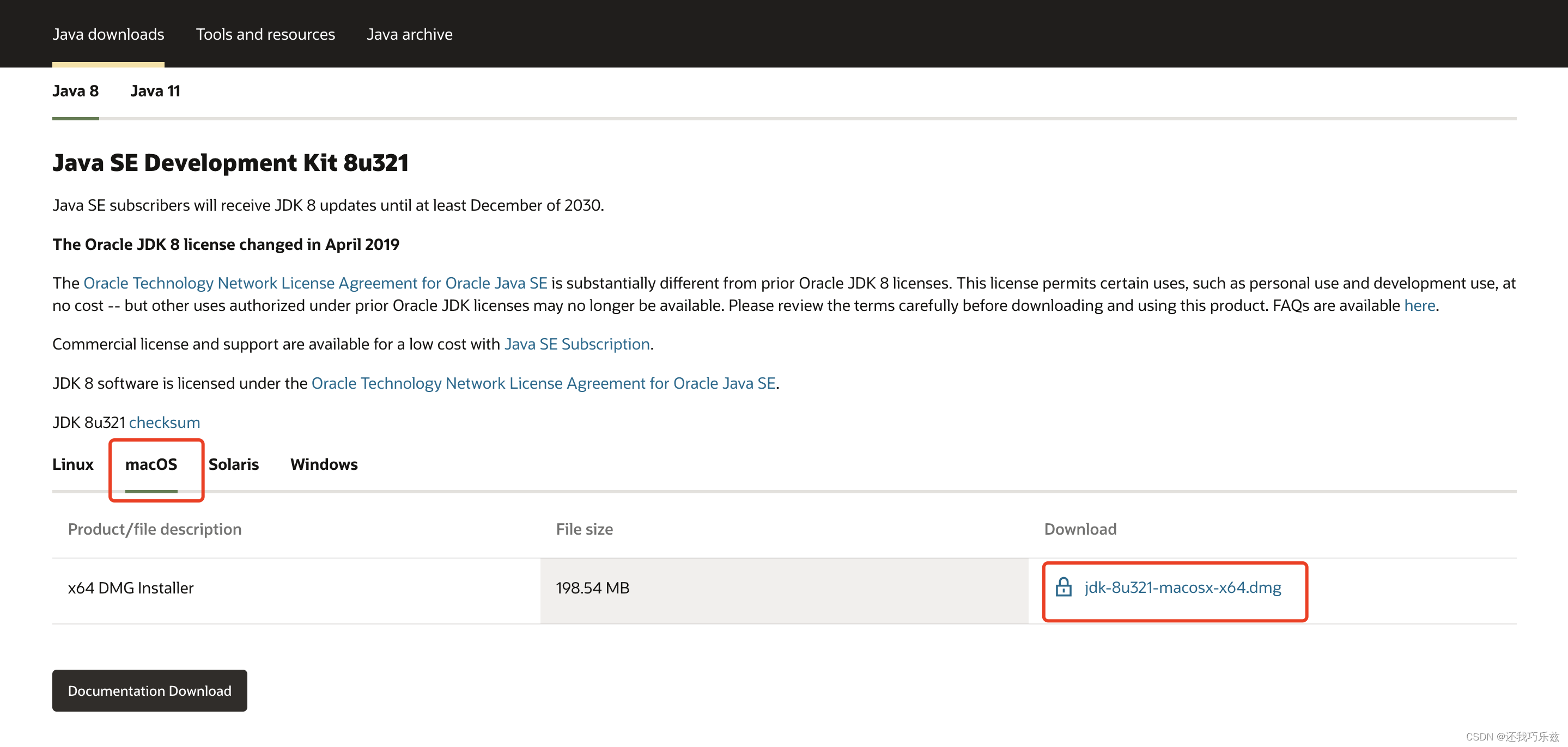The height and width of the screenshot is (747, 1568).
Task: Click the Java SE Development Kit 8u321 heading
Action: click(230, 163)
